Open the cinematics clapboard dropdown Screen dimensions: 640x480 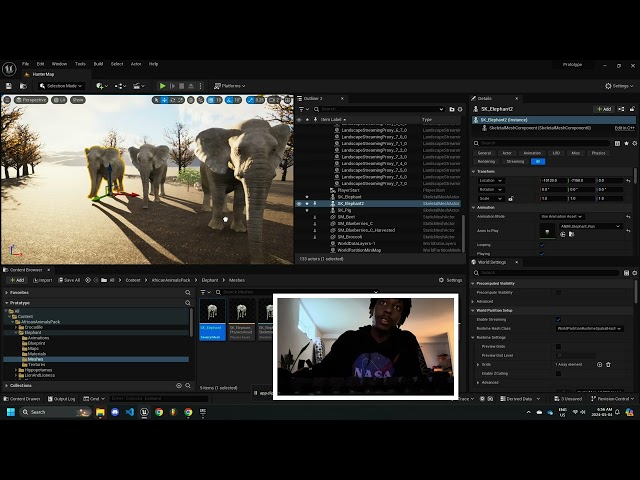point(139,86)
